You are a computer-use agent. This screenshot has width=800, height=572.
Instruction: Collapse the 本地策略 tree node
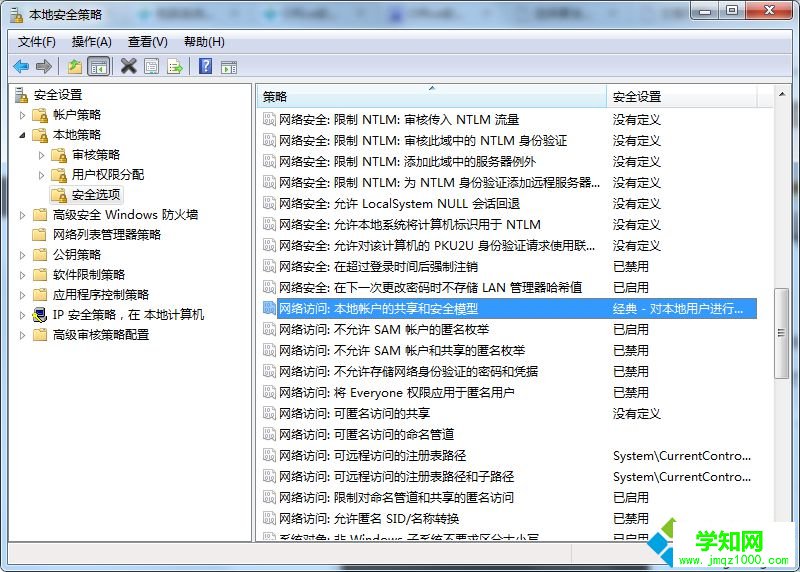(22, 135)
